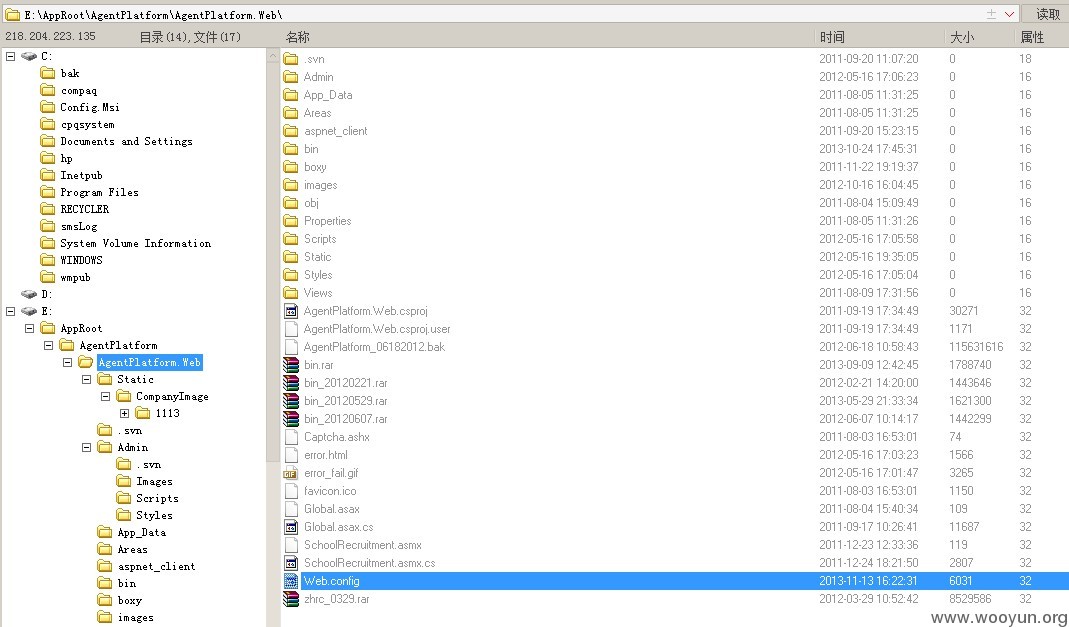Click the file icon of AgentPlatform_06182012.bak

(291, 347)
